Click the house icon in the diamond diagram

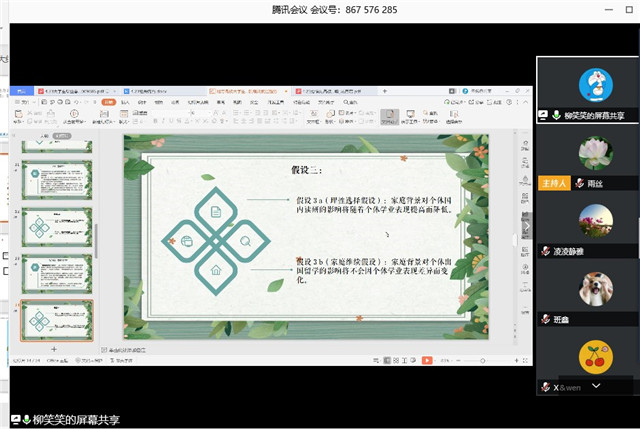[215, 270]
